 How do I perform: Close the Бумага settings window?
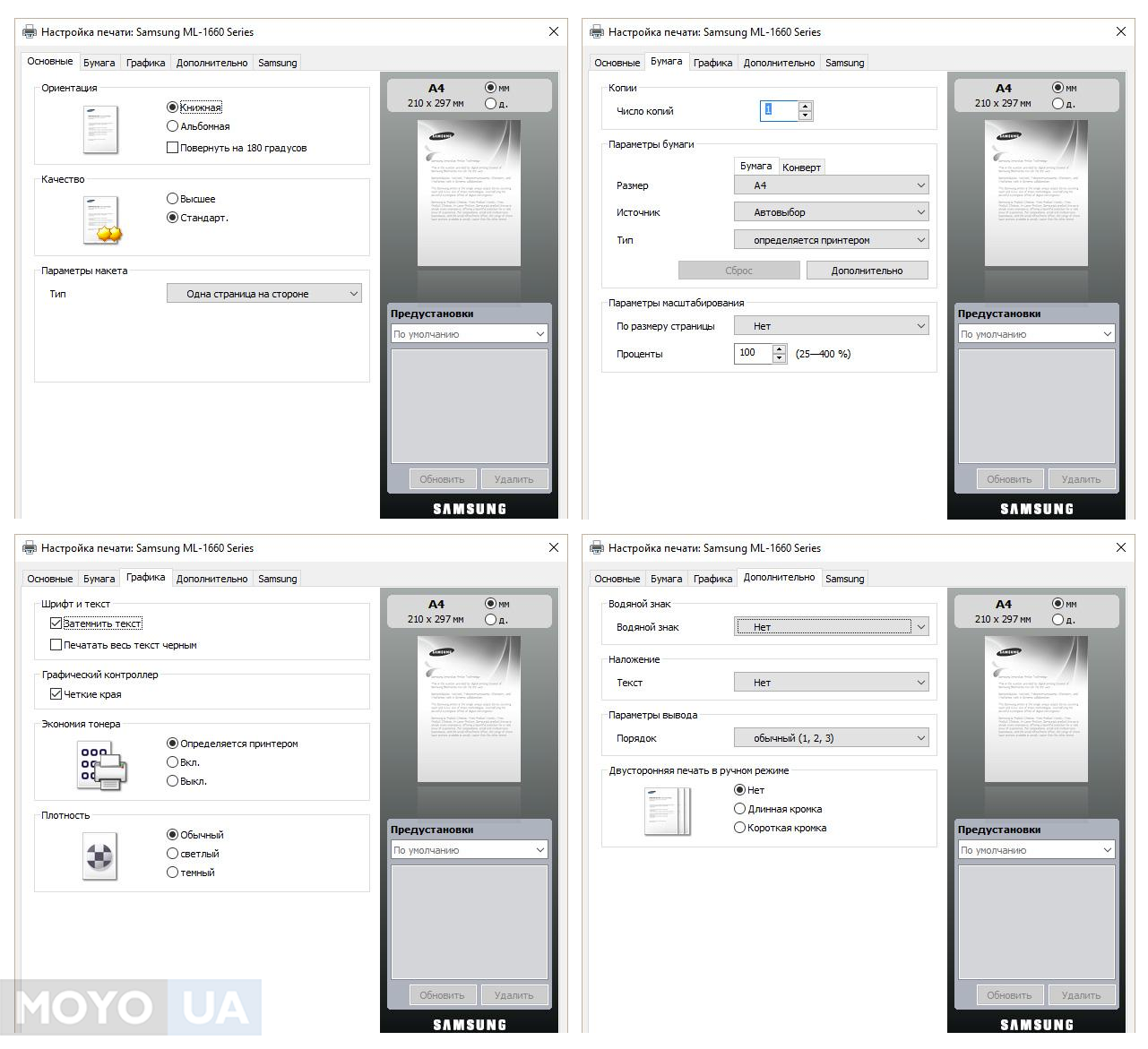pos(1121,31)
